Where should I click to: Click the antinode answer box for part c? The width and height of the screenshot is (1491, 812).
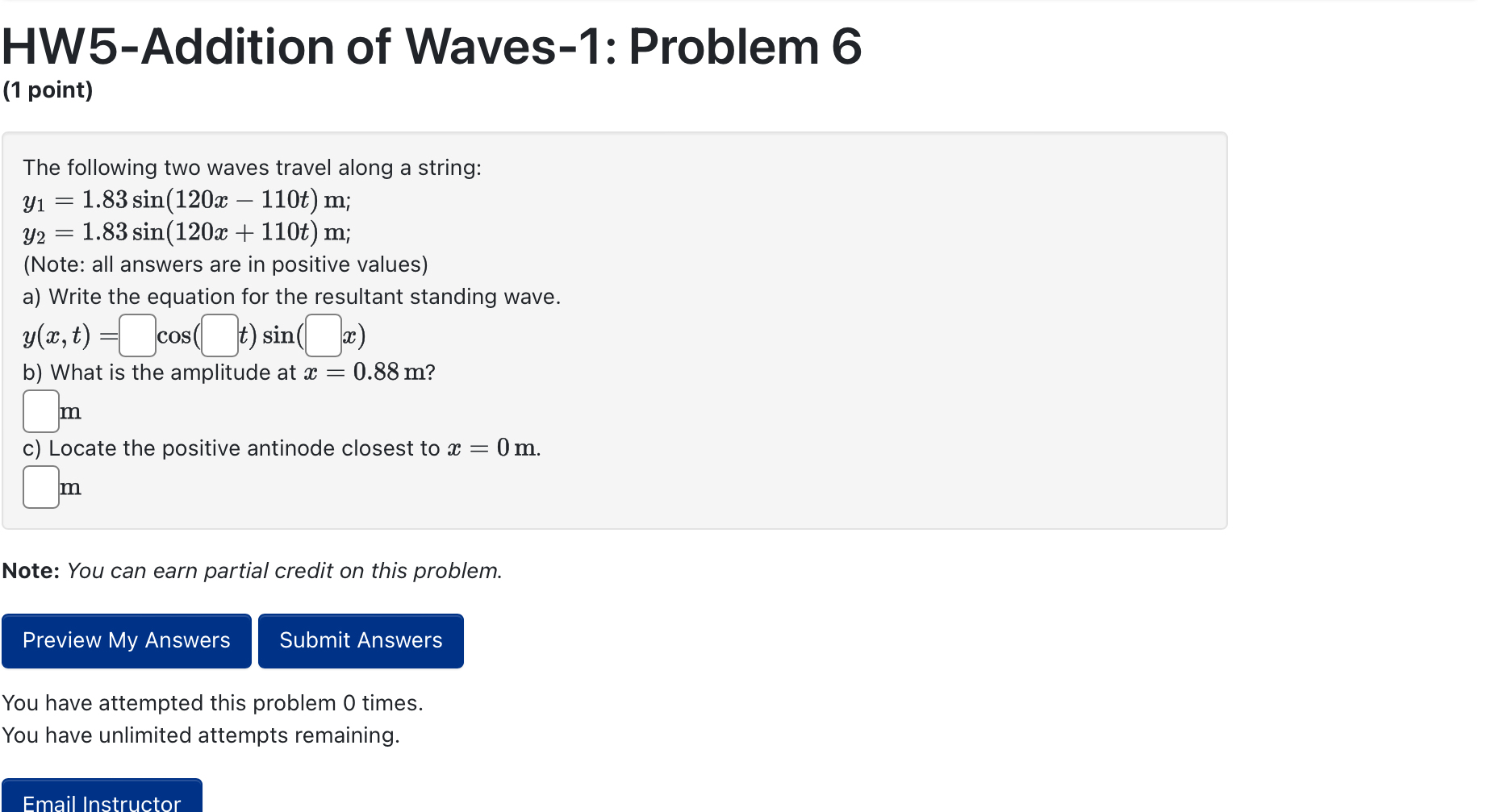click(40, 487)
